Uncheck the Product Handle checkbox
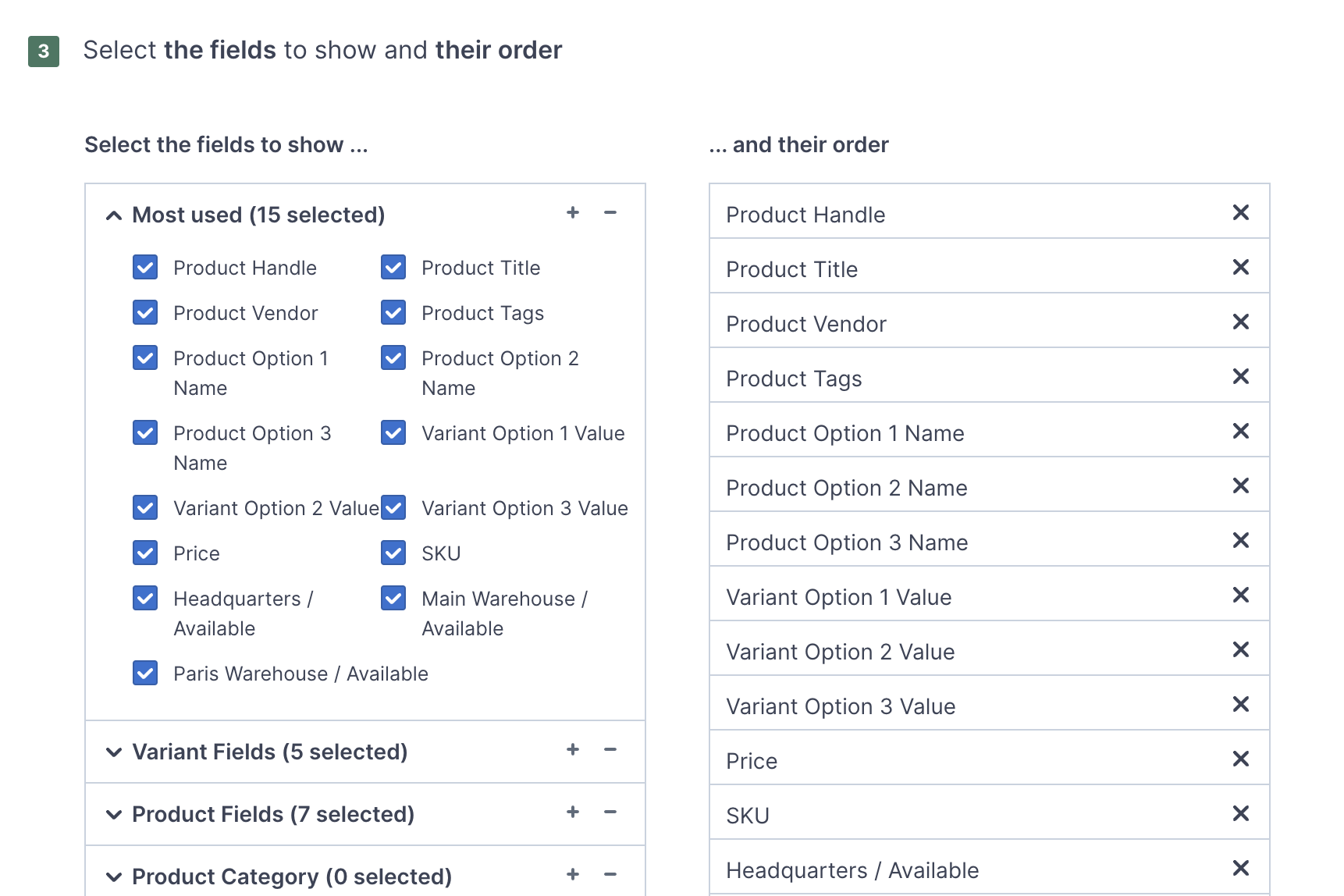 tap(145, 267)
